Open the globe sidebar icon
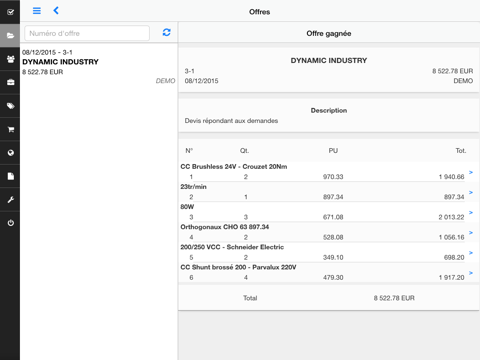 point(10,153)
